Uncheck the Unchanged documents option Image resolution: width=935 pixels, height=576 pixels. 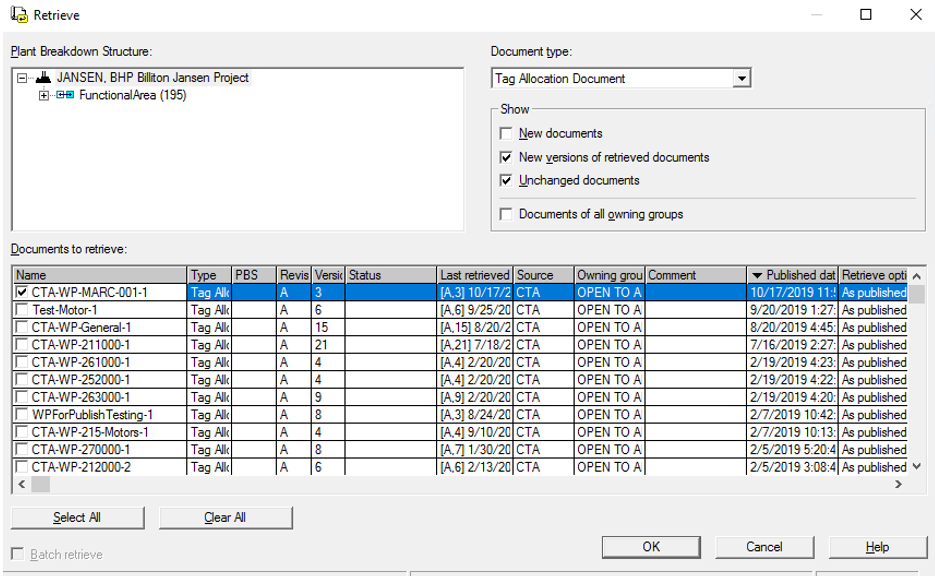pos(506,181)
